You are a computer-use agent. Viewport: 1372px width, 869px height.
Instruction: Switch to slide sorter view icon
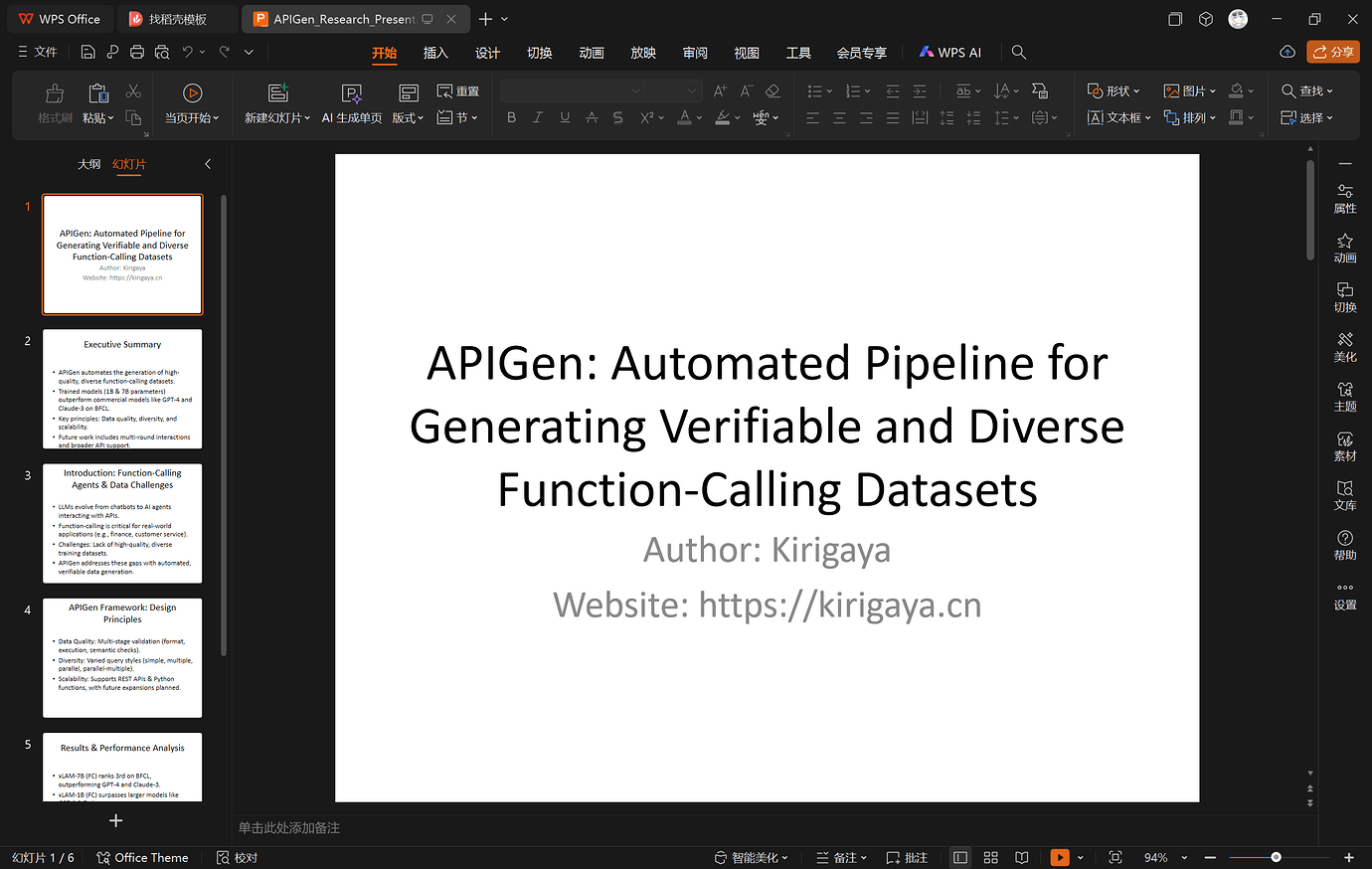pos(990,857)
